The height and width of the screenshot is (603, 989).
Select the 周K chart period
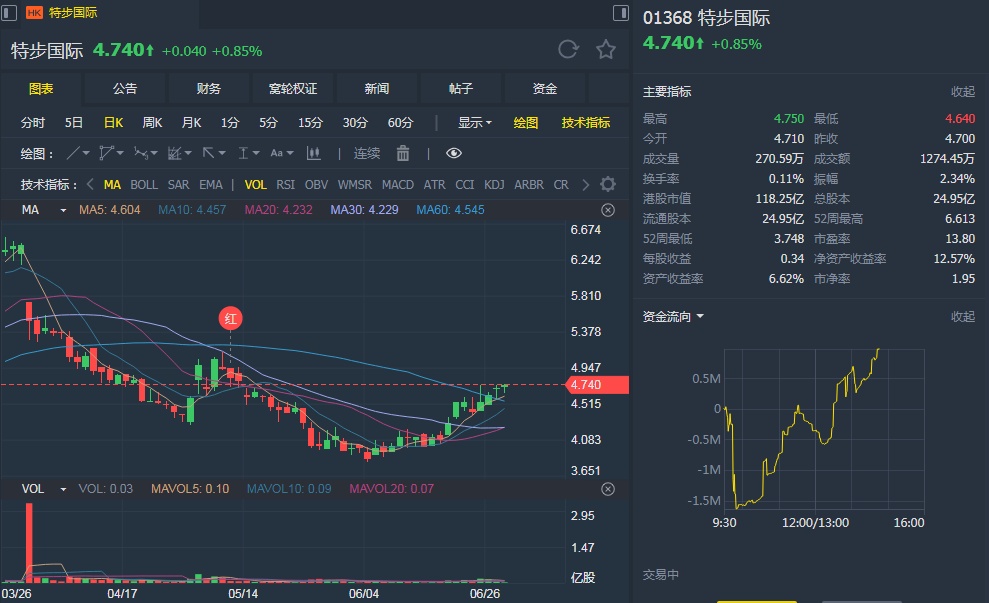pos(152,123)
